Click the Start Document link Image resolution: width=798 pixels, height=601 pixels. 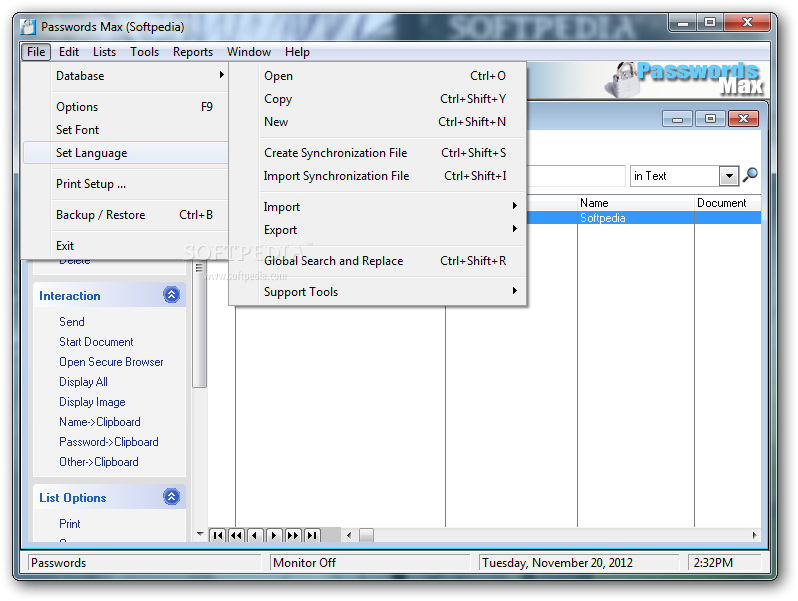click(x=96, y=341)
